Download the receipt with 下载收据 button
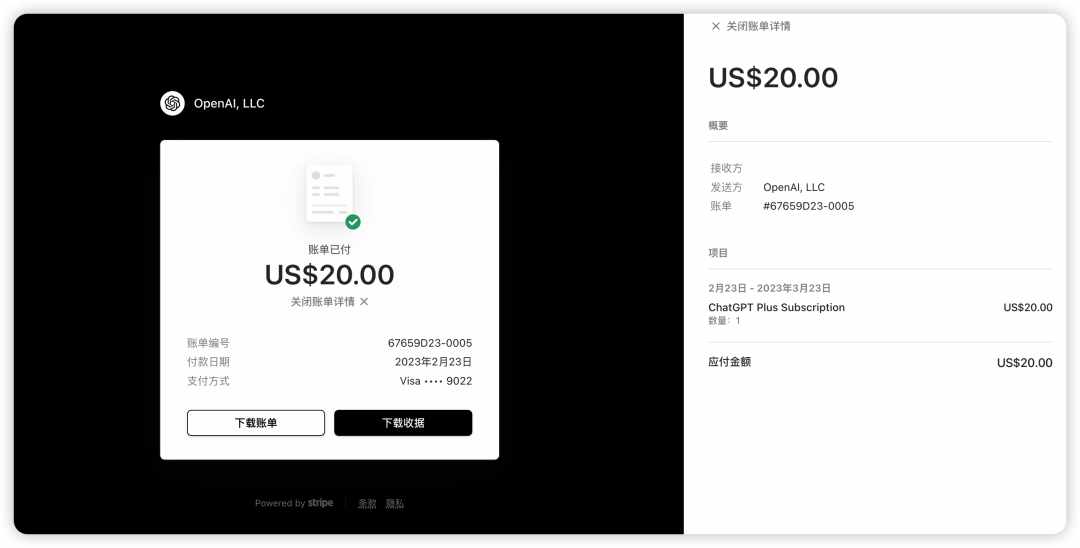This screenshot has width=1080, height=548. point(403,423)
